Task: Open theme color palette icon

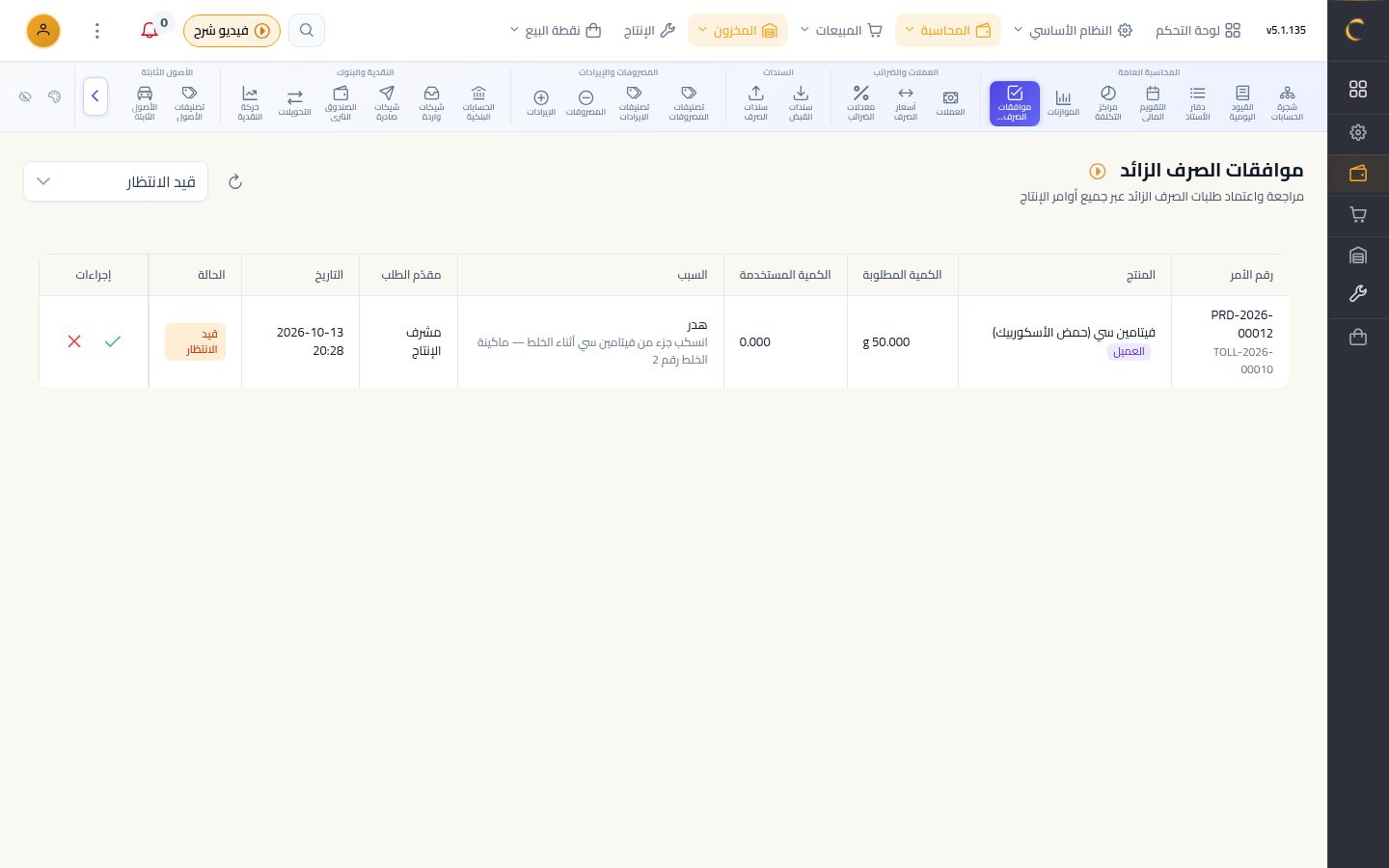Action: tap(54, 96)
